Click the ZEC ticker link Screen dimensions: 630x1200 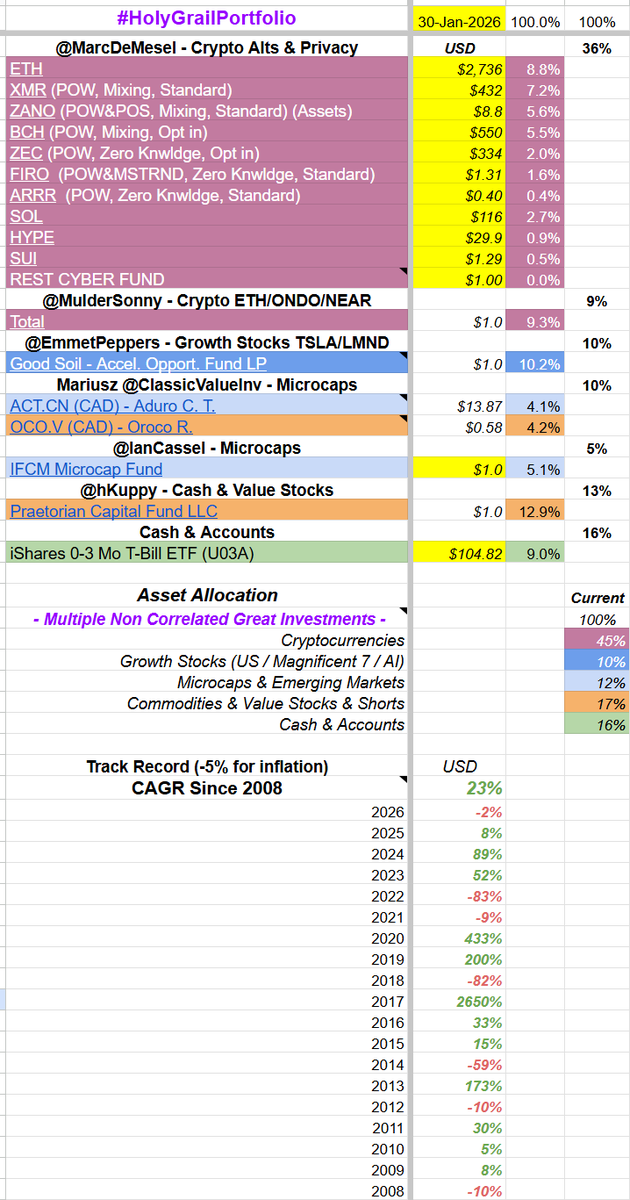click(x=25, y=152)
